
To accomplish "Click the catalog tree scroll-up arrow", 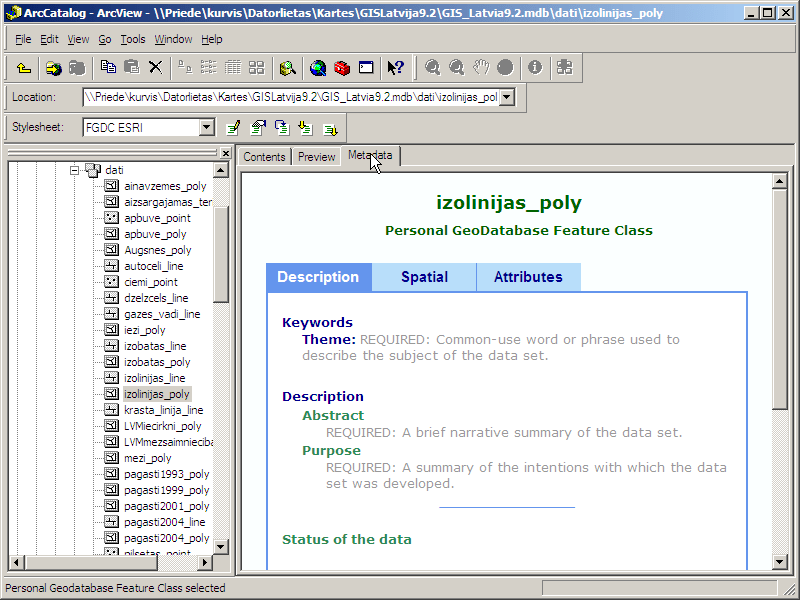I will [x=220, y=170].
